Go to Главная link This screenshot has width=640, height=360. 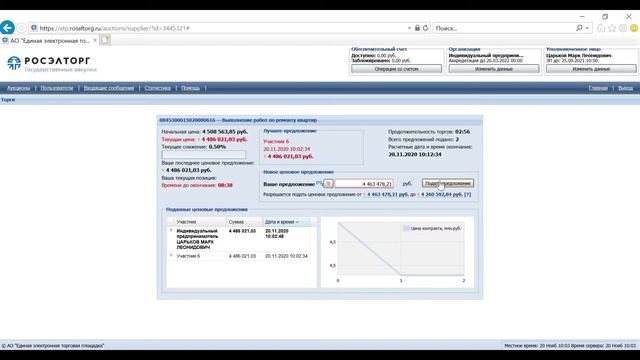(x=598, y=88)
